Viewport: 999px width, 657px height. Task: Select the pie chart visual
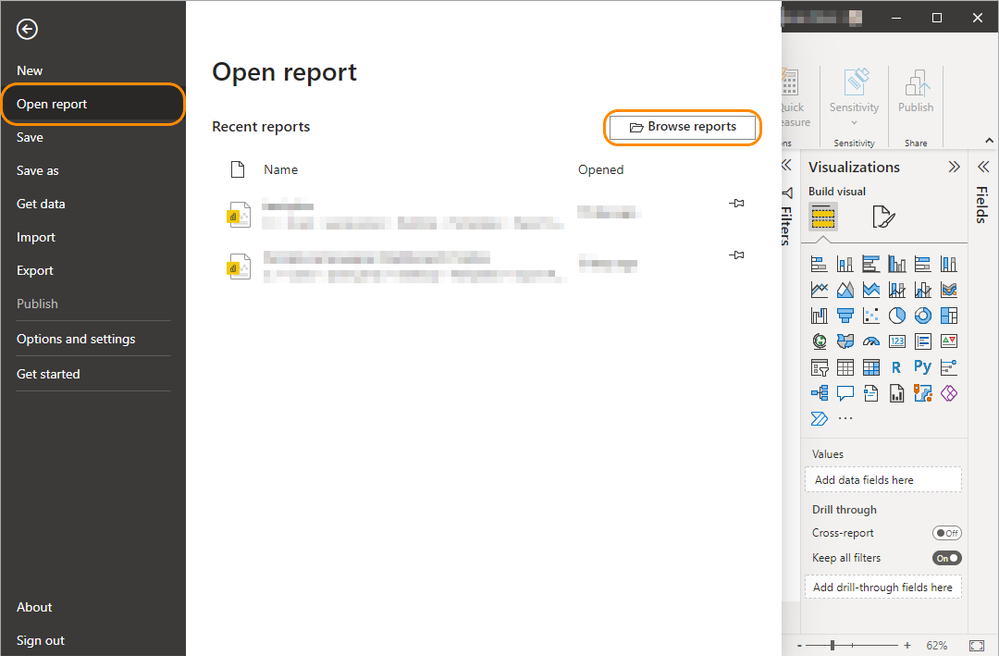click(x=897, y=316)
